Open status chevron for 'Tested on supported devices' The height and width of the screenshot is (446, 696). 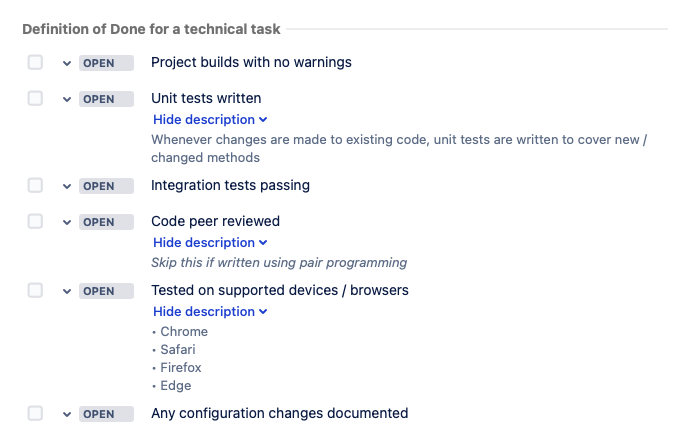(x=67, y=291)
